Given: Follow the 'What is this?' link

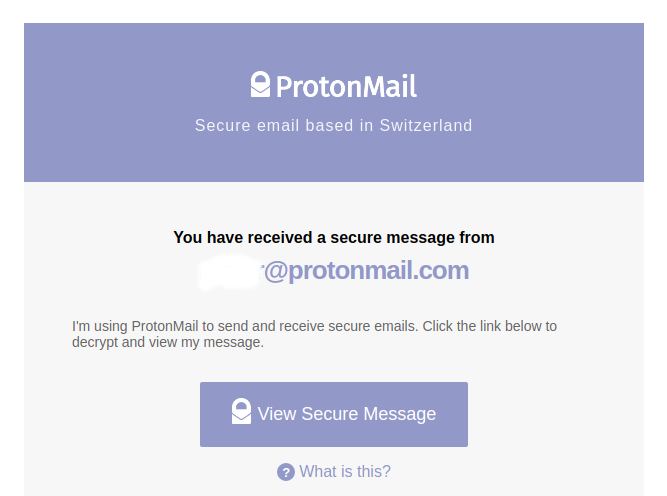Looking at the screenshot, I should 345,471.
